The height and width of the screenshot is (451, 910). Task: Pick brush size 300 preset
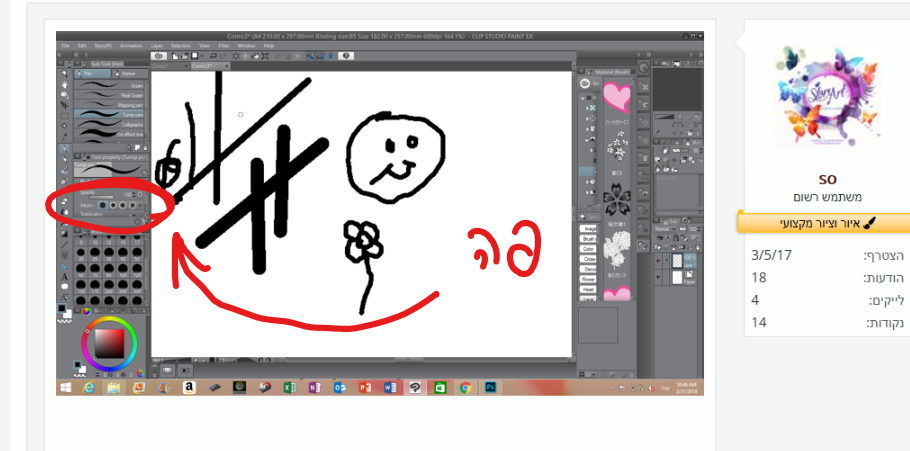click(137, 284)
